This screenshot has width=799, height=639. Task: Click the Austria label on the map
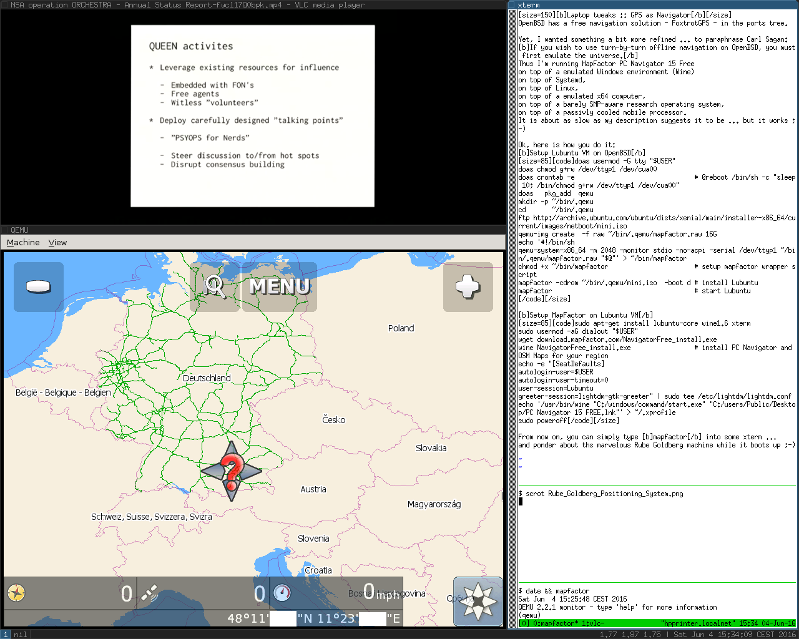coord(313,489)
